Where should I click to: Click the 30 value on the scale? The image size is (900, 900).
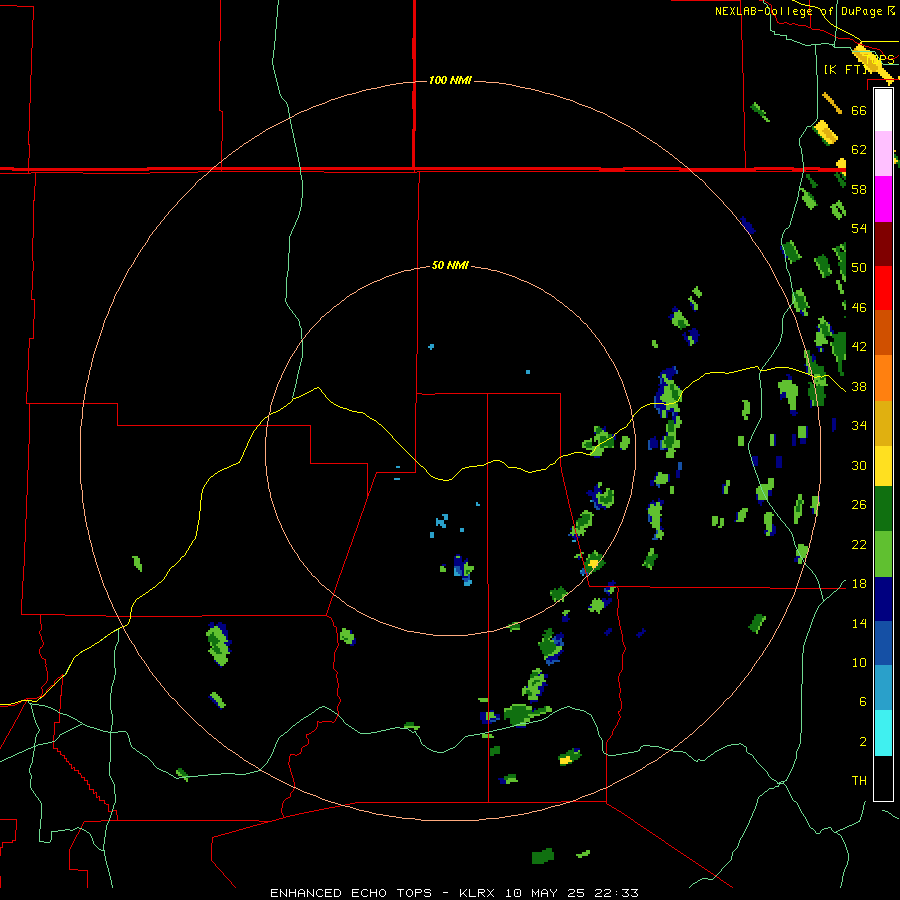(x=859, y=465)
